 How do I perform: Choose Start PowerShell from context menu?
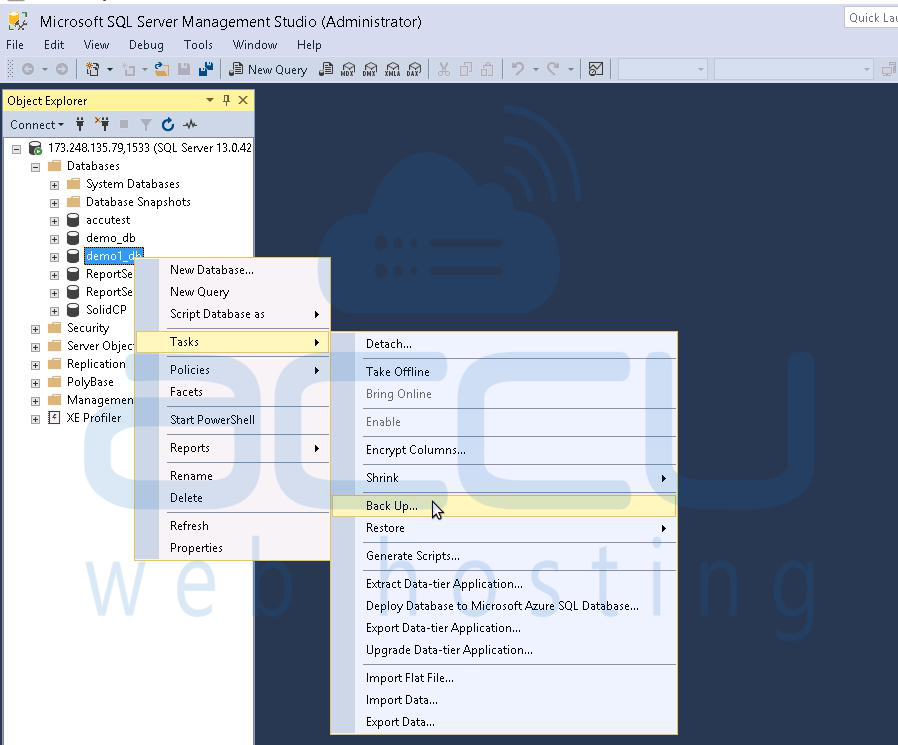click(233, 420)
